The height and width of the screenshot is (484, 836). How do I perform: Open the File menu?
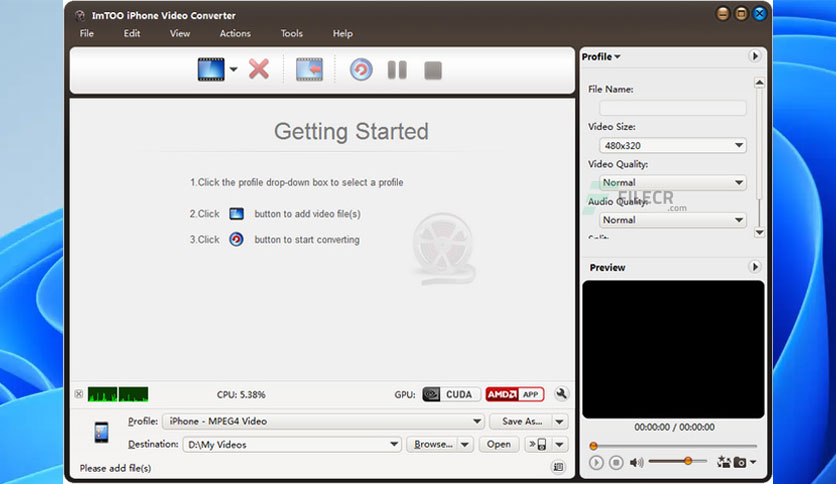point(87,33)
